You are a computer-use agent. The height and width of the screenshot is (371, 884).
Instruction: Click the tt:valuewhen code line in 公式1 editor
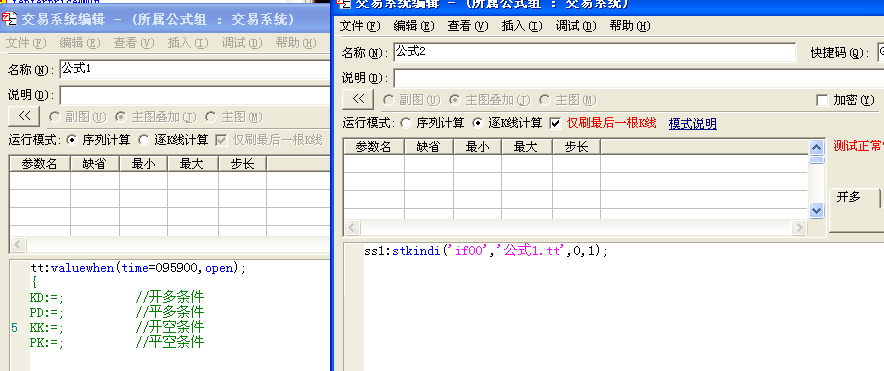click(139, 268)
